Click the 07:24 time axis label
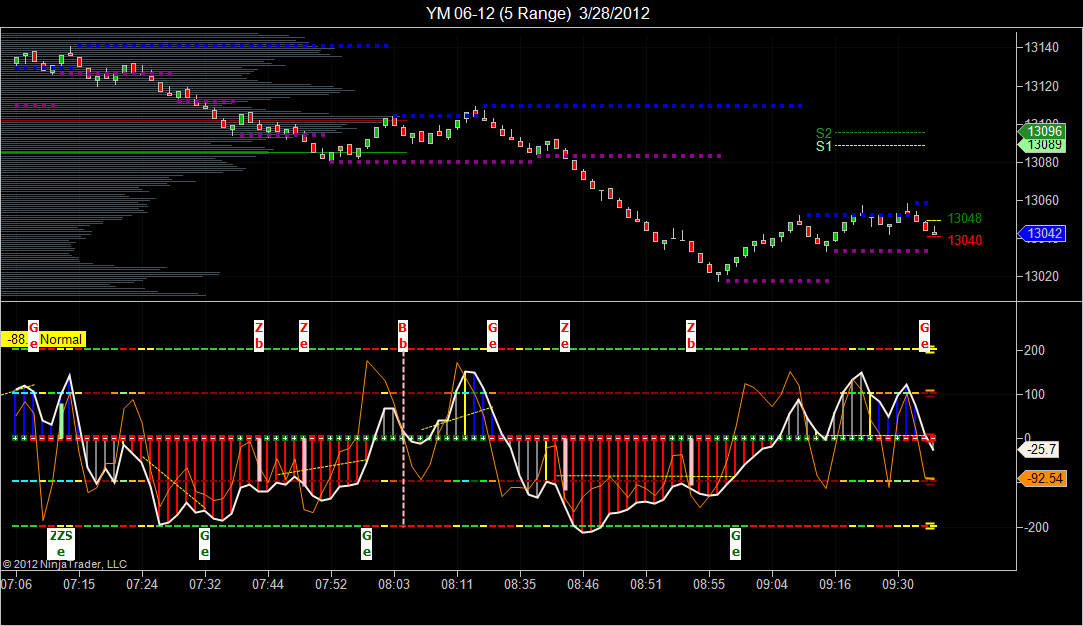The width and height of the screenshot is (1083, 626). pos(142,585)
